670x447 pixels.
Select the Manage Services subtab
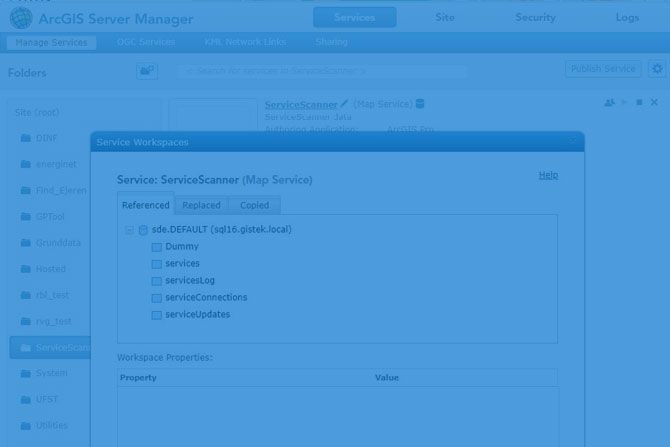tap(51, 42)
